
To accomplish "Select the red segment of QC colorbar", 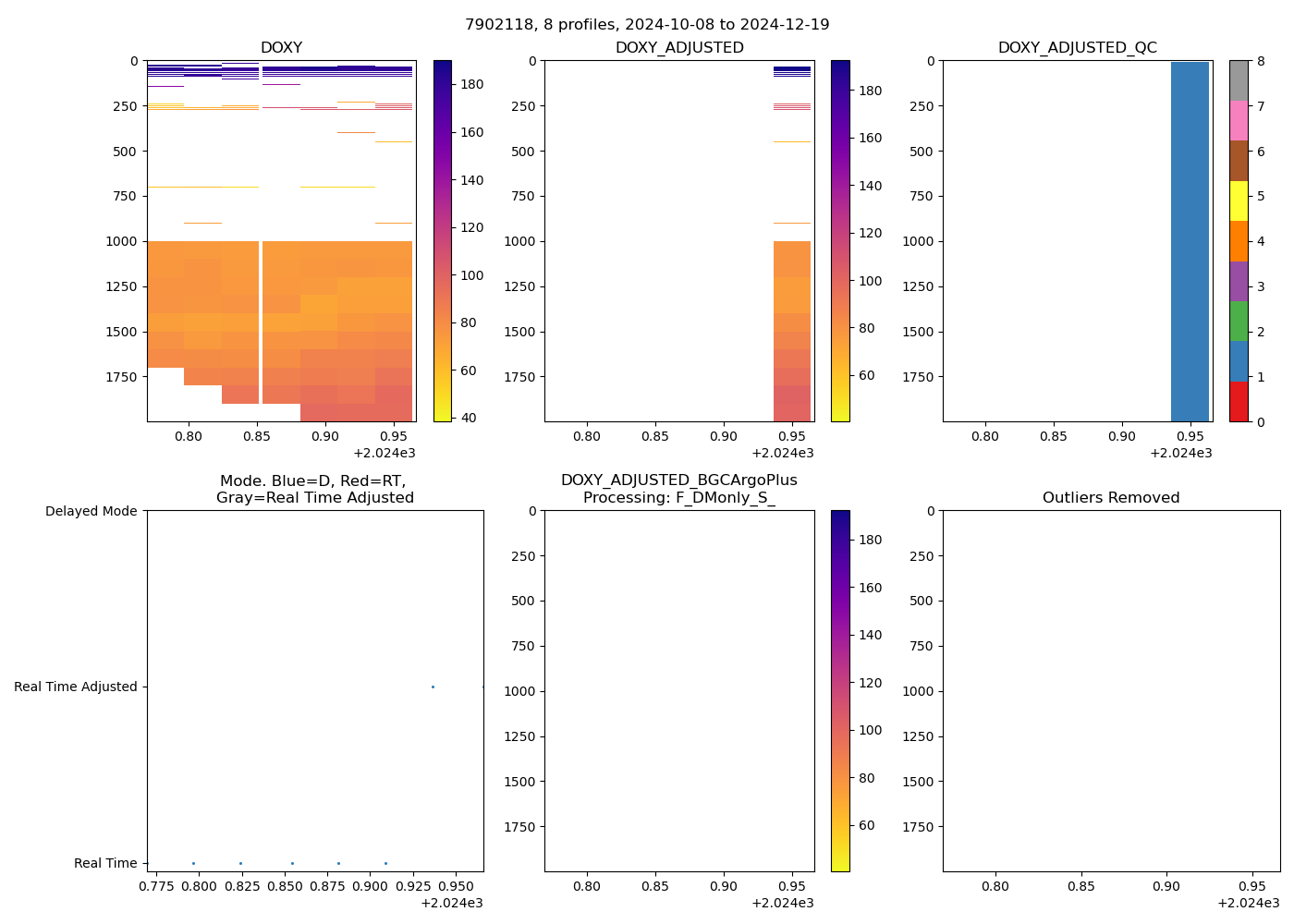I will click(1239, 402).
